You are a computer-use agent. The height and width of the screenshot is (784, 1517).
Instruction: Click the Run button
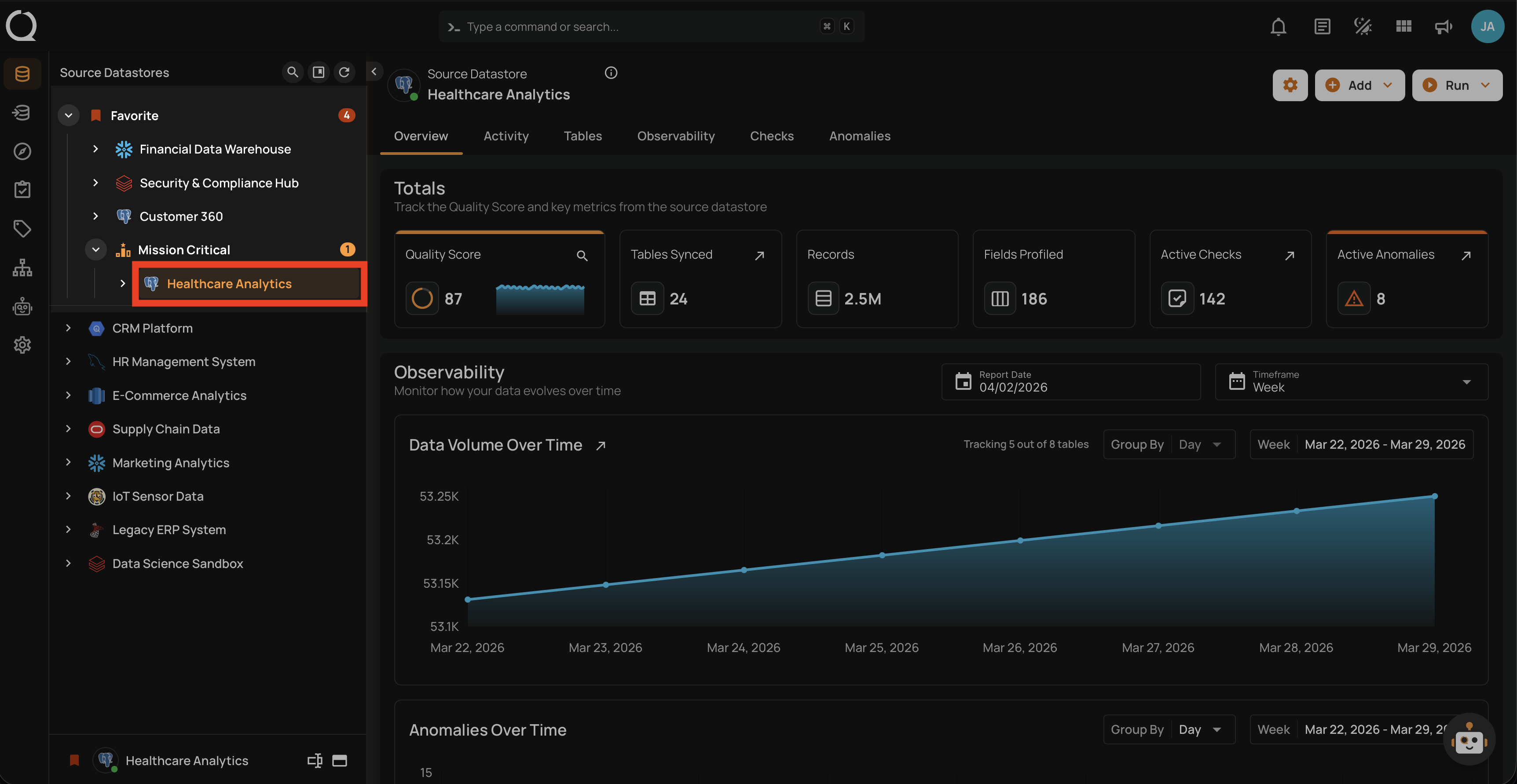click(1456, 85)
